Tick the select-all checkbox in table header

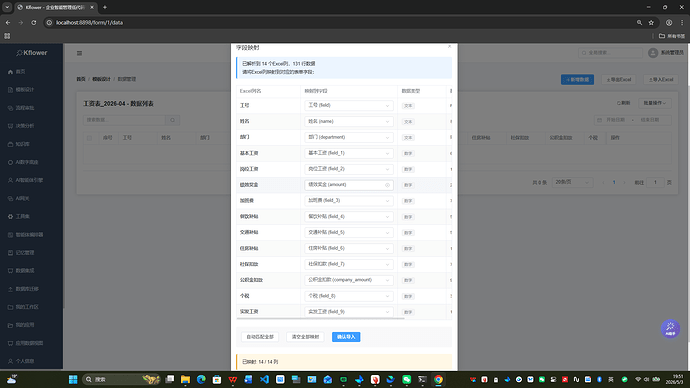pyautogui.click(x=89, y=138)
